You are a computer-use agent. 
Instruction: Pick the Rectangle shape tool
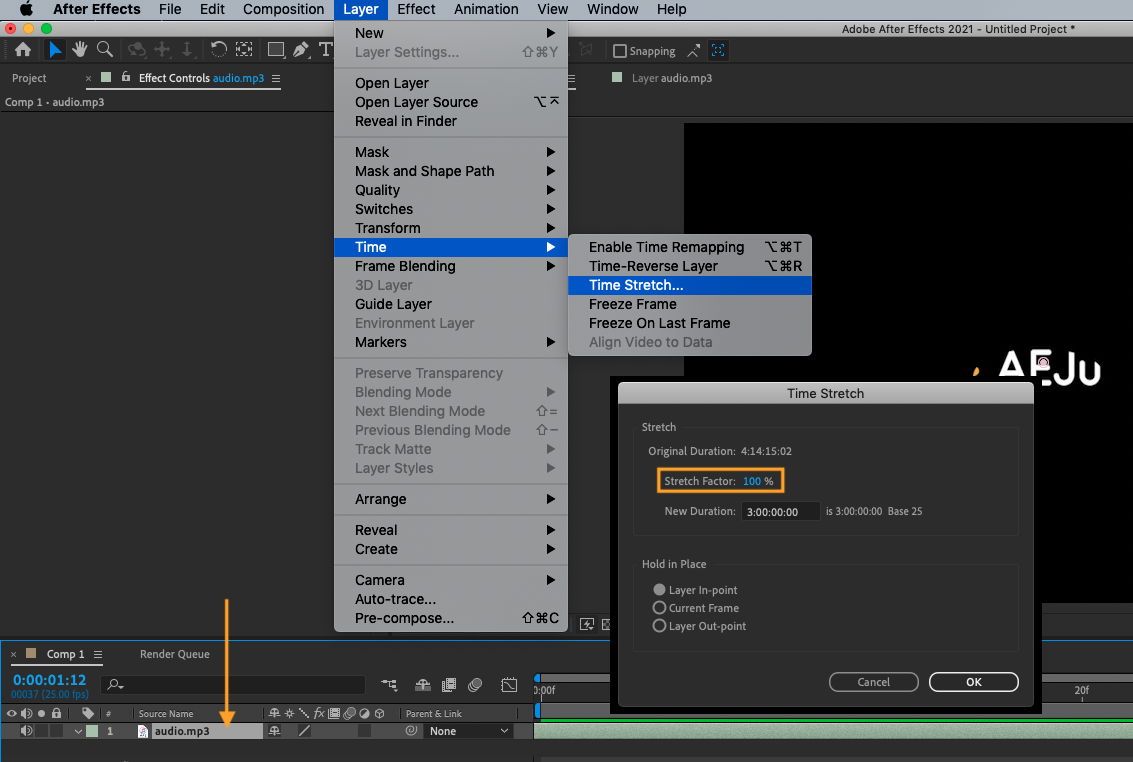[x=275, y=50]
